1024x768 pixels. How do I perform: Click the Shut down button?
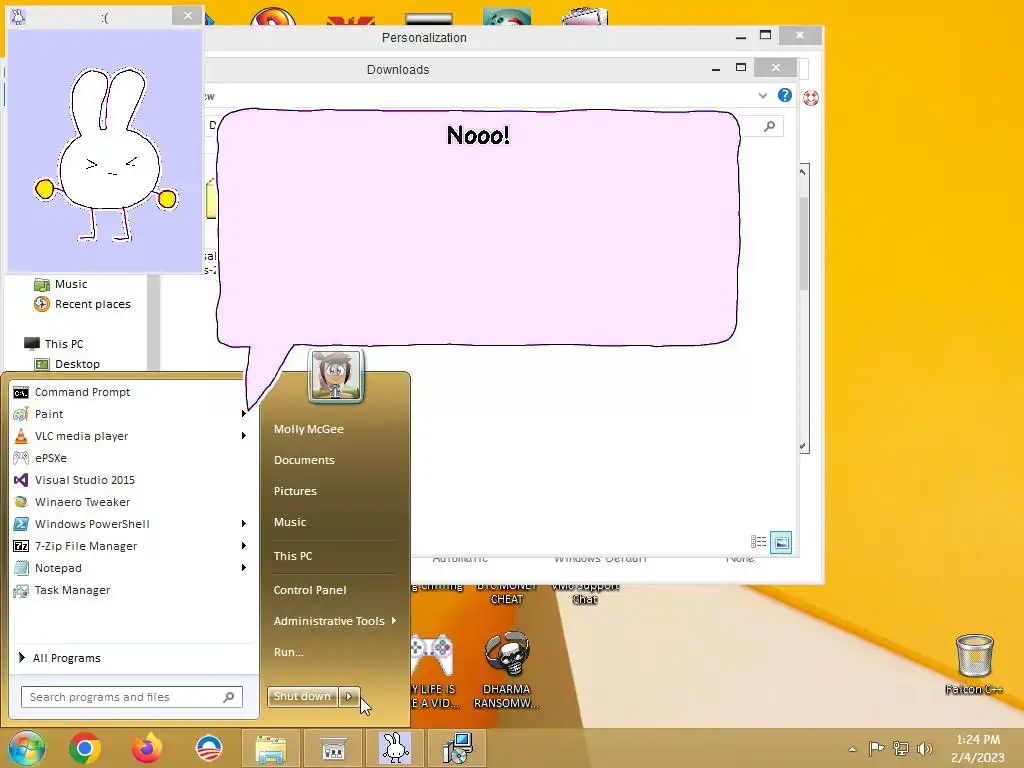point(302,696)
